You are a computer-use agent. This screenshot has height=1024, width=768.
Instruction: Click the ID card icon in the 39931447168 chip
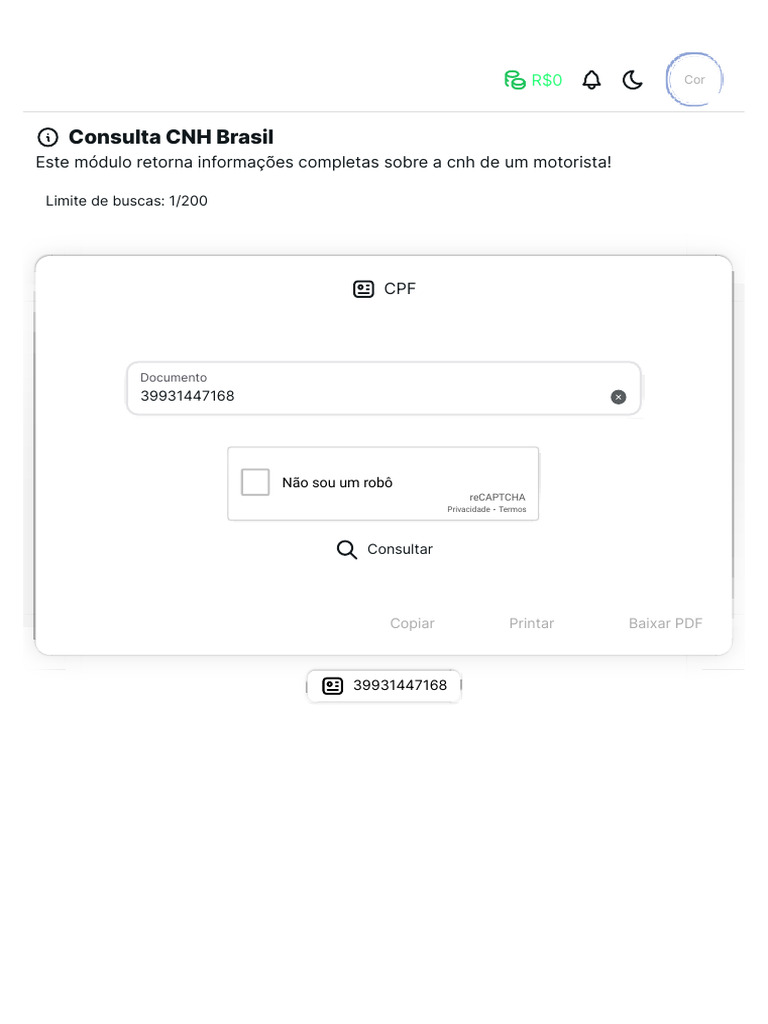point(333,686)
